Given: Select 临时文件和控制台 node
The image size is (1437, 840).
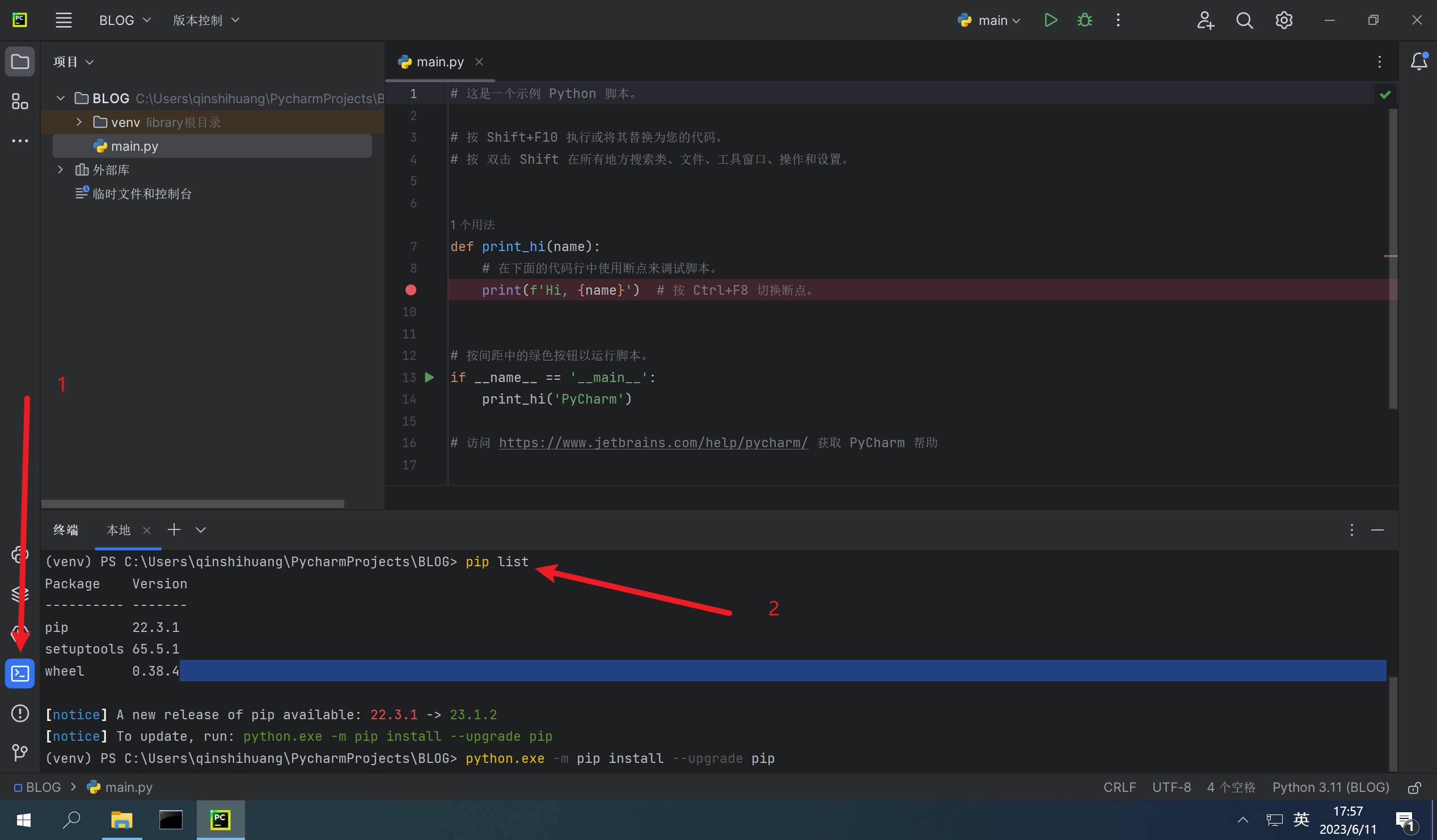Looking at the screenshot, I should coord(133,194).
